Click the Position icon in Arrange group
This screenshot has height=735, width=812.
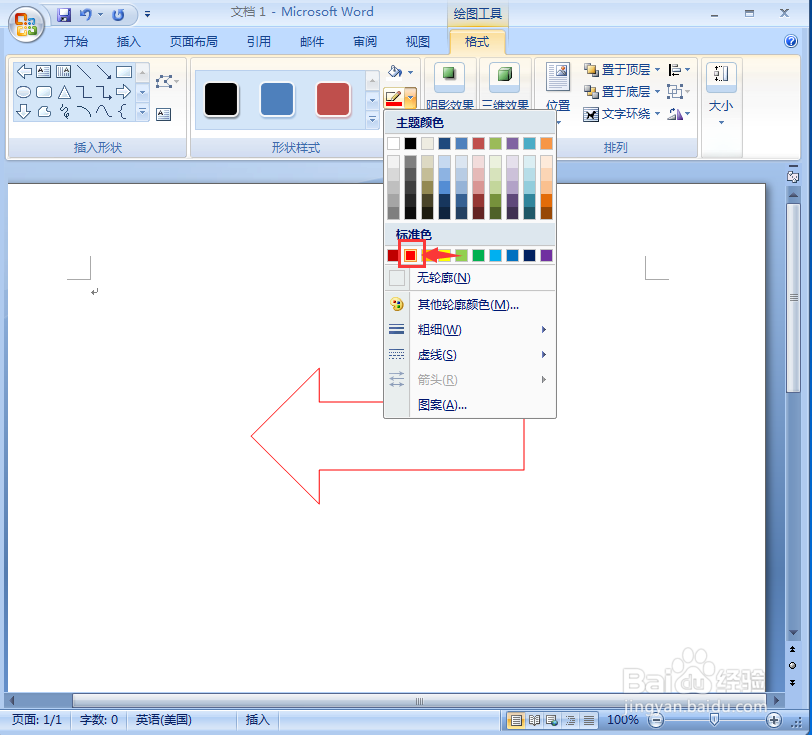(x=558, y=78)
